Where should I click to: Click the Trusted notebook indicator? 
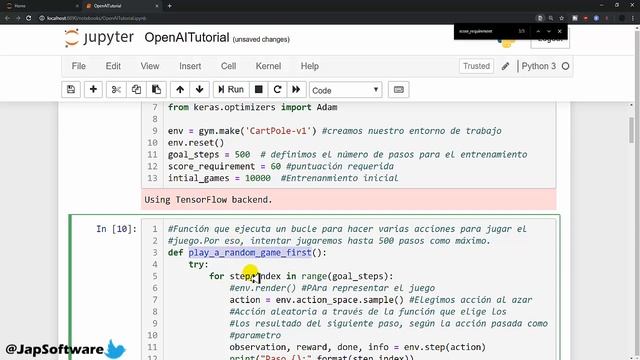point(476,66)
